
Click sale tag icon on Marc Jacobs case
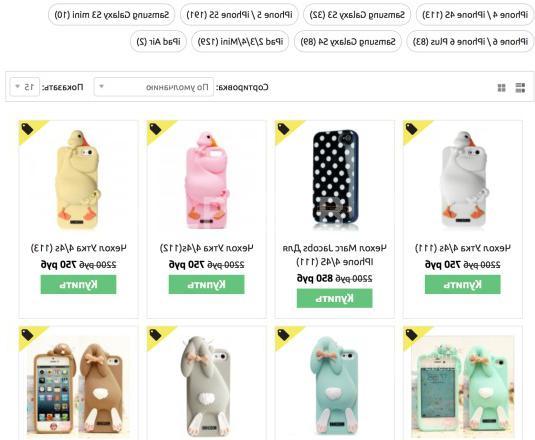[283, 129]
